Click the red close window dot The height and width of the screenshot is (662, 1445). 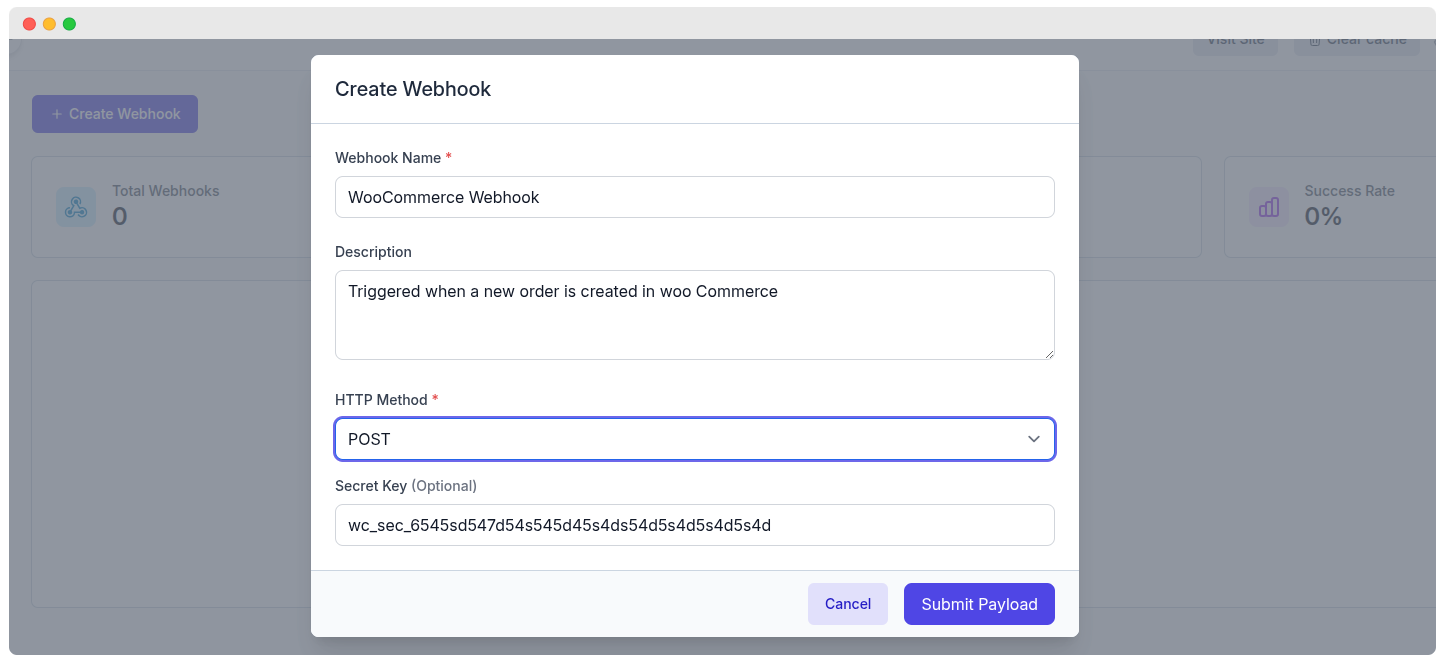pyautogui.click(x=29, y=24)
